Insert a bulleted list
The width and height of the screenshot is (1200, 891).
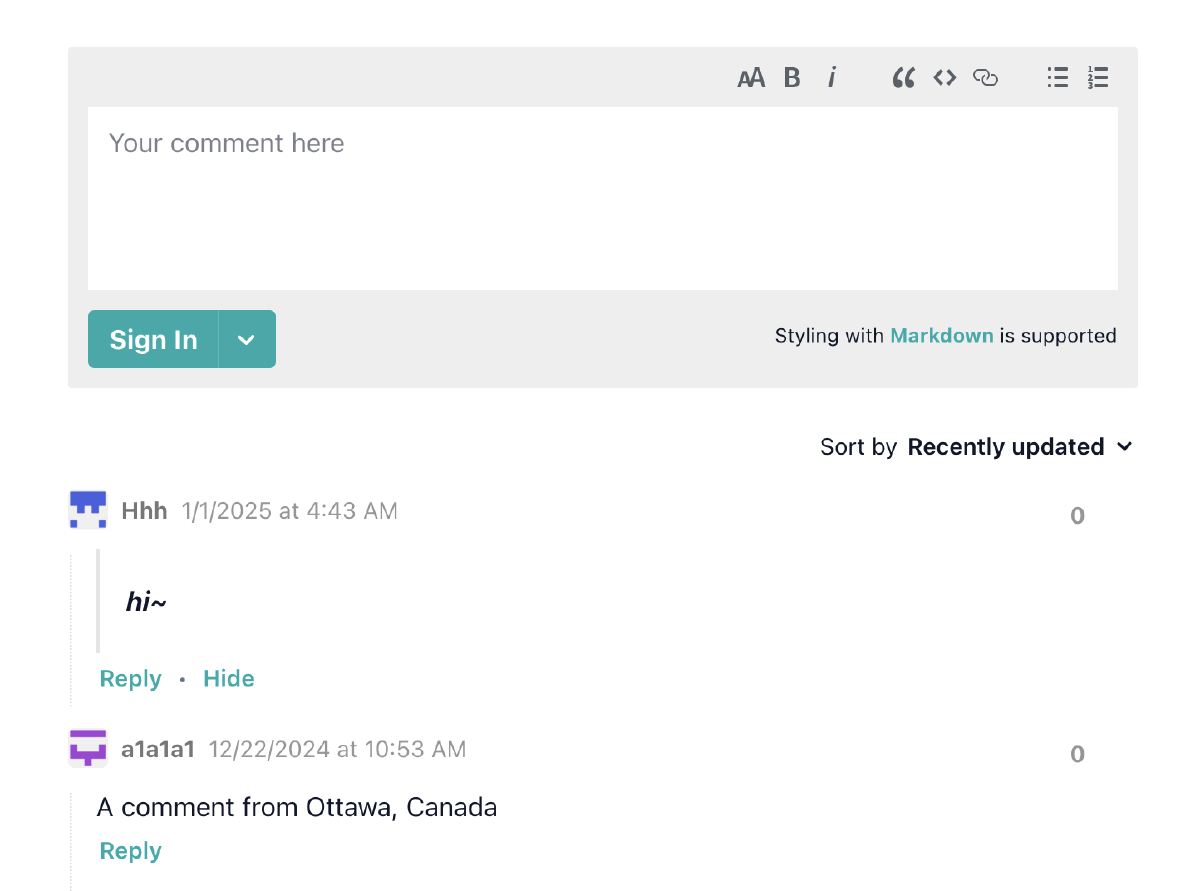click(x=1058, y=78)
